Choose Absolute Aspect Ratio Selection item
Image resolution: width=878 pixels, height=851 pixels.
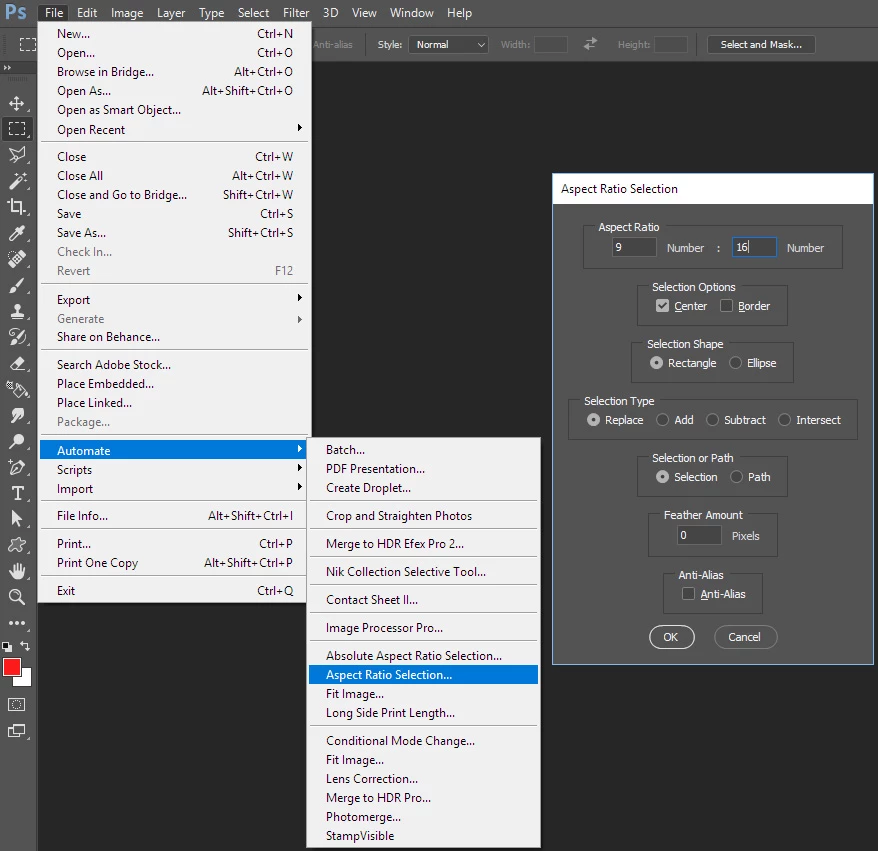(x=423, y=656)
